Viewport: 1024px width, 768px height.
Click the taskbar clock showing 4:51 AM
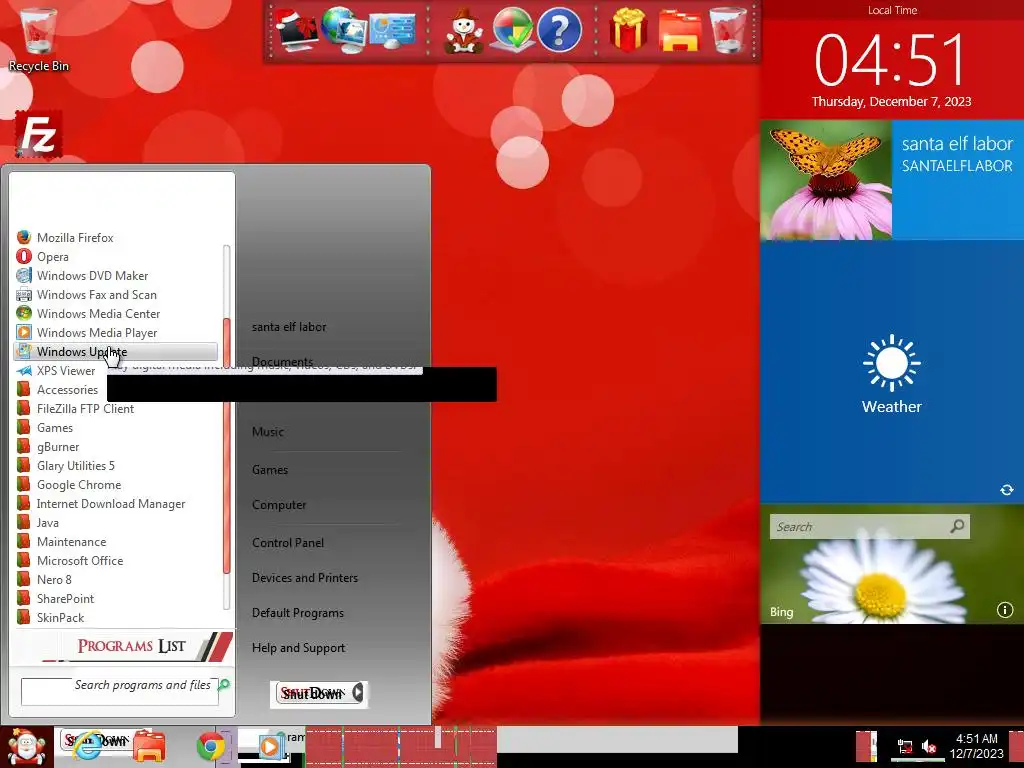(x=976, y=746)
